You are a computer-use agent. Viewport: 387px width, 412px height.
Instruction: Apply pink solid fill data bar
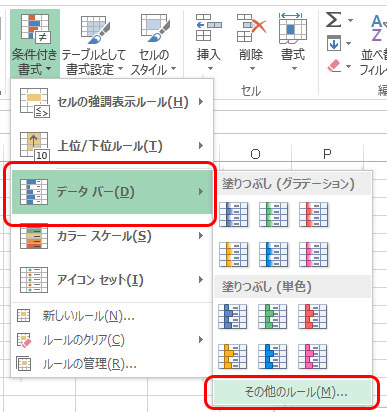click(x=313, y=356)
